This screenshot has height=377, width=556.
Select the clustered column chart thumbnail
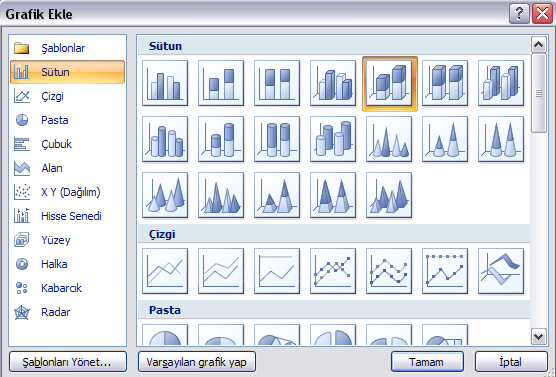click(165, 83)
